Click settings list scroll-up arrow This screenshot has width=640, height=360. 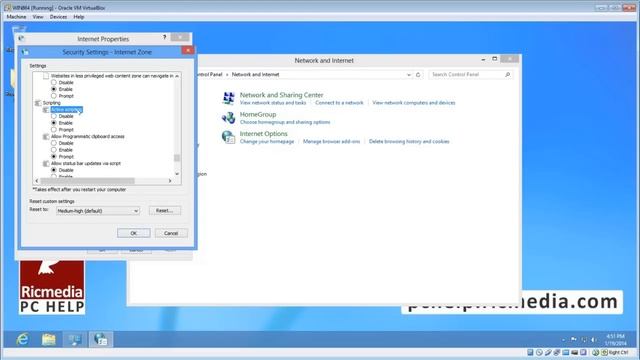[177, 76]
